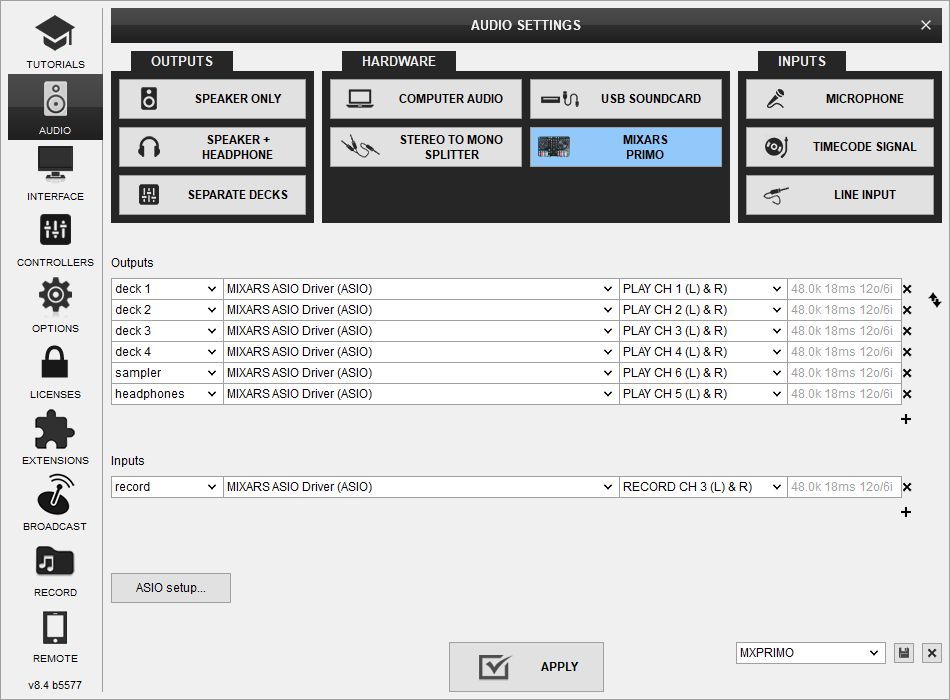950x700 pixels.
Task: Open Broadcast settings
Action: [55, 502]
